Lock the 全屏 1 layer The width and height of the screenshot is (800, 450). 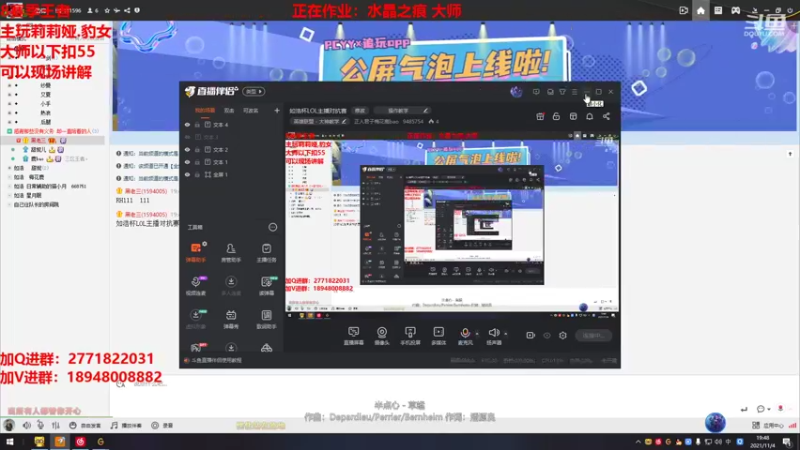coord(197,174)
